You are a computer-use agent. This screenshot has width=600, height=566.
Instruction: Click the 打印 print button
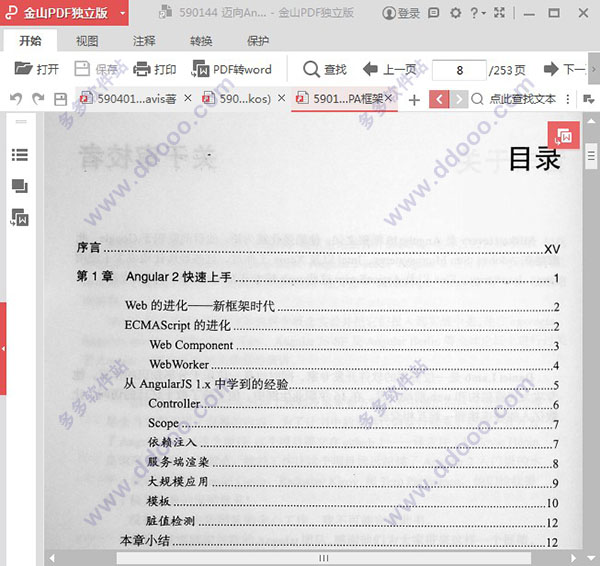tap(155, 69)
